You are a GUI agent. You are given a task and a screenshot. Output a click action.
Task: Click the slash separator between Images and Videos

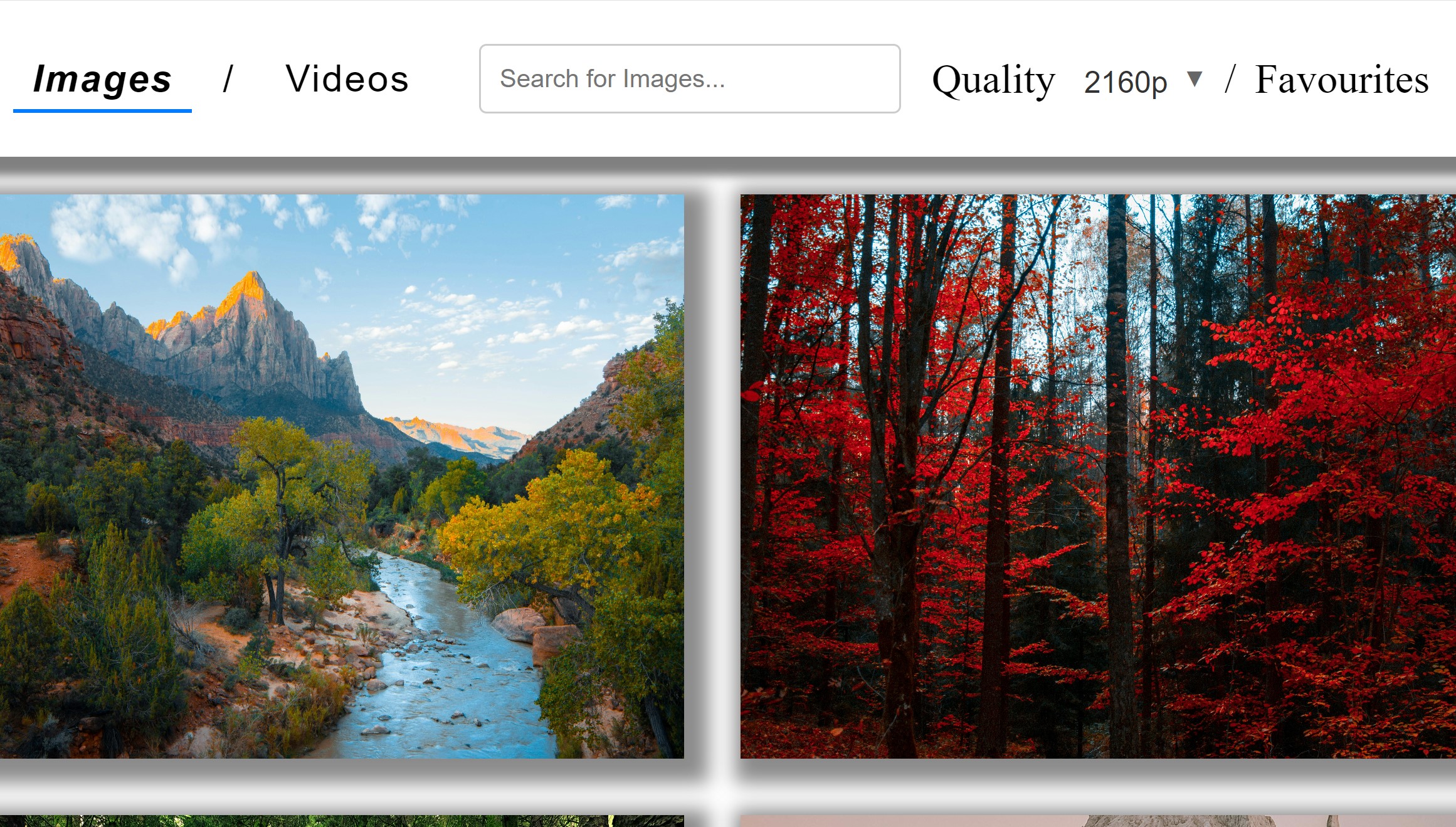click(228, 79)
